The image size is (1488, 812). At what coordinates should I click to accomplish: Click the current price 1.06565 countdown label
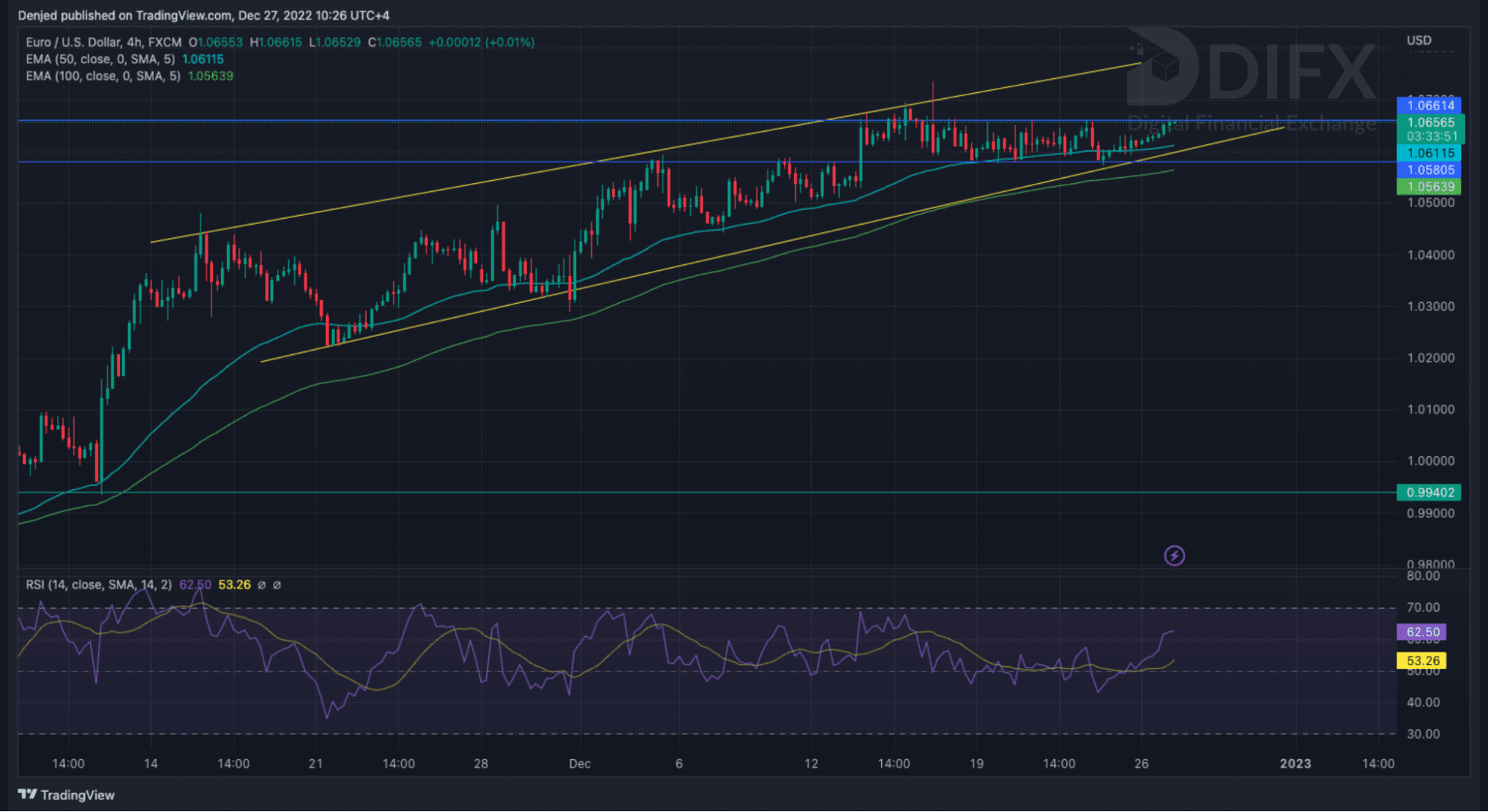(1431, 129)
